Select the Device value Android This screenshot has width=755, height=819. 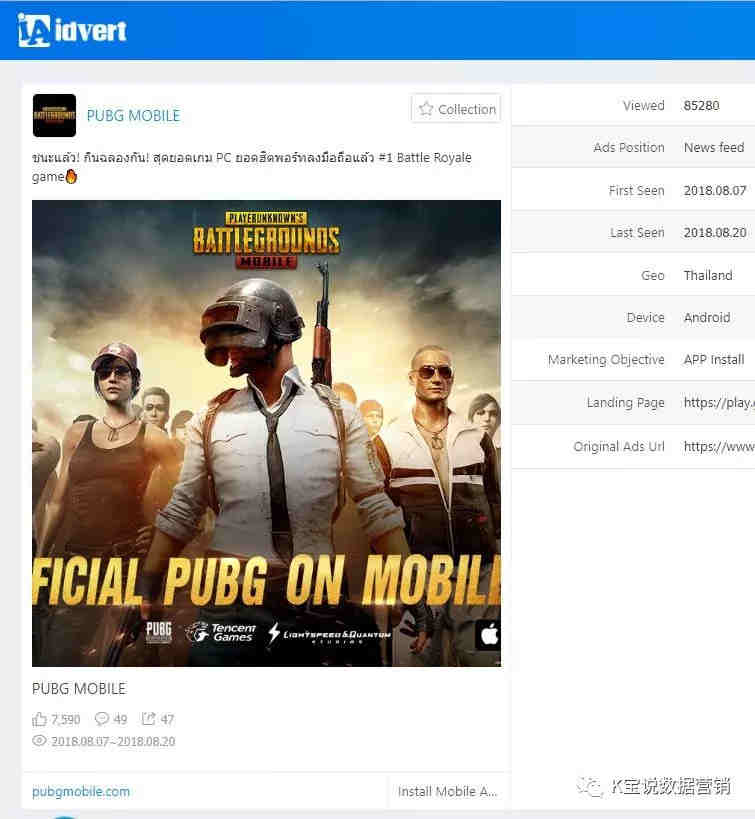[x=707, y=318]
